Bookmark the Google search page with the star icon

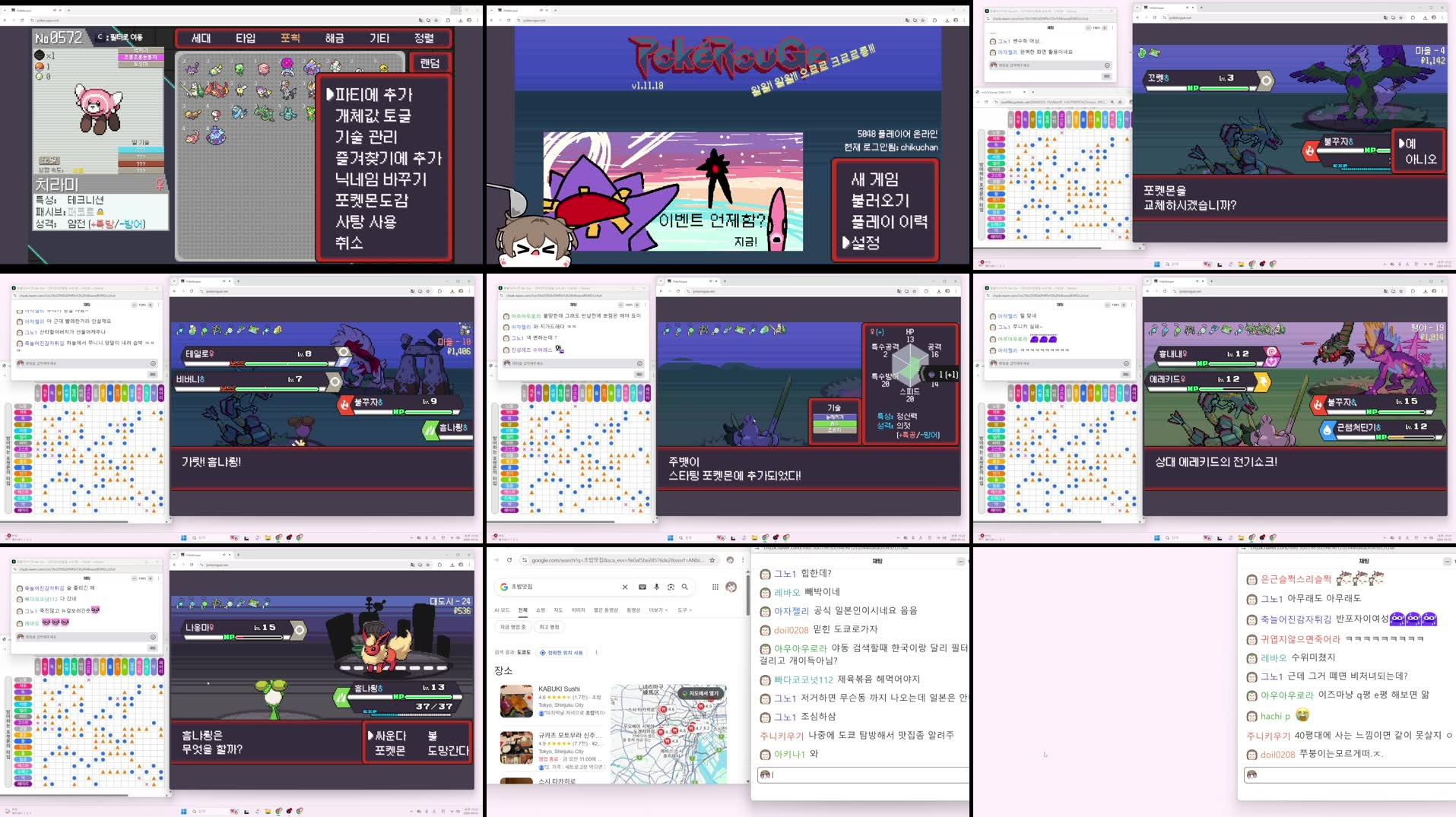point(712,560)
